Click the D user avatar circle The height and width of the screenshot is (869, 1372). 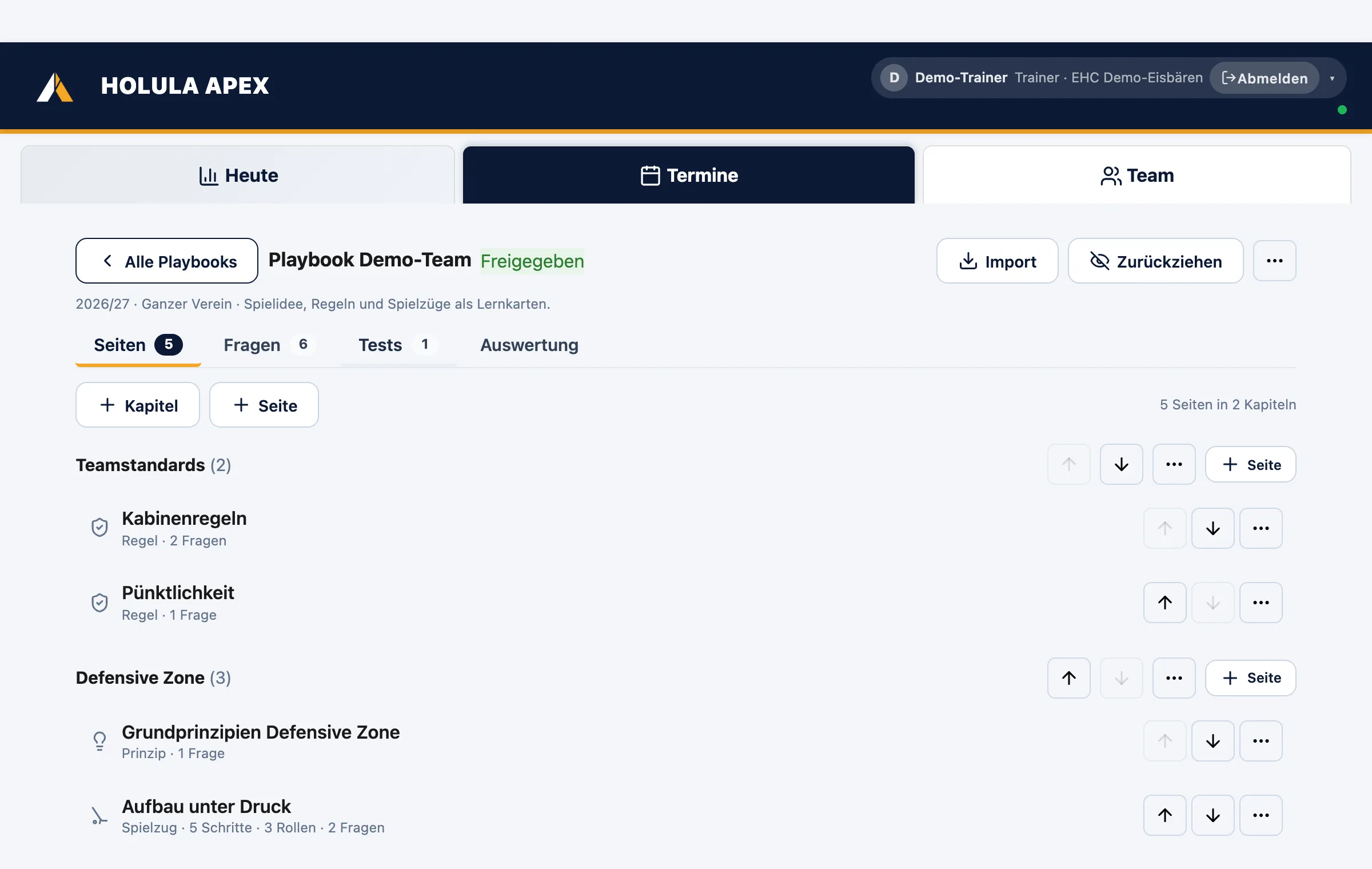(x=894, y=78)
